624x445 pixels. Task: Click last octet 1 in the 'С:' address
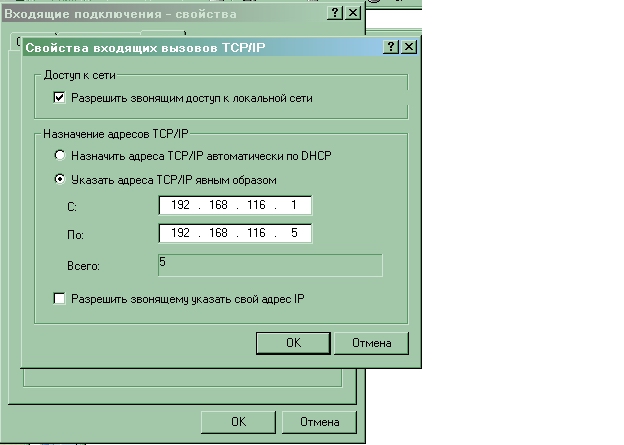tap(292, 206)
